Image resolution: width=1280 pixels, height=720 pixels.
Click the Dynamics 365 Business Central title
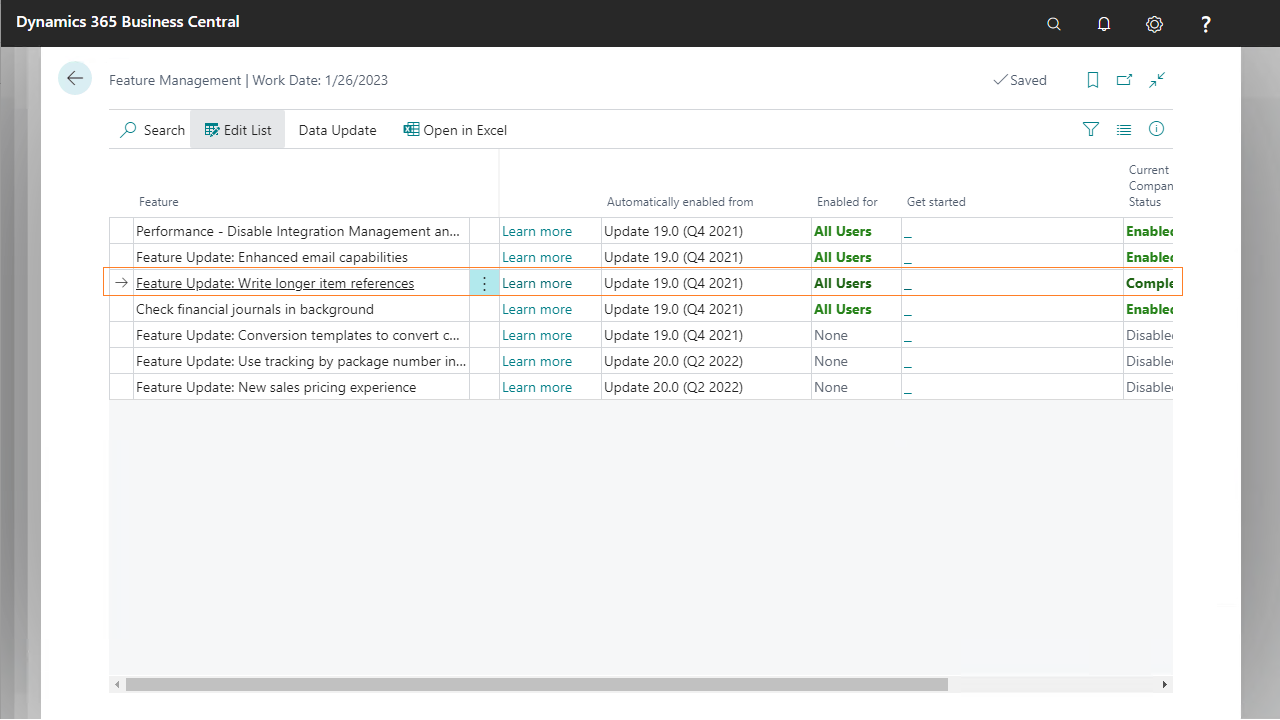pyautogui.click(x=128, y=21)
